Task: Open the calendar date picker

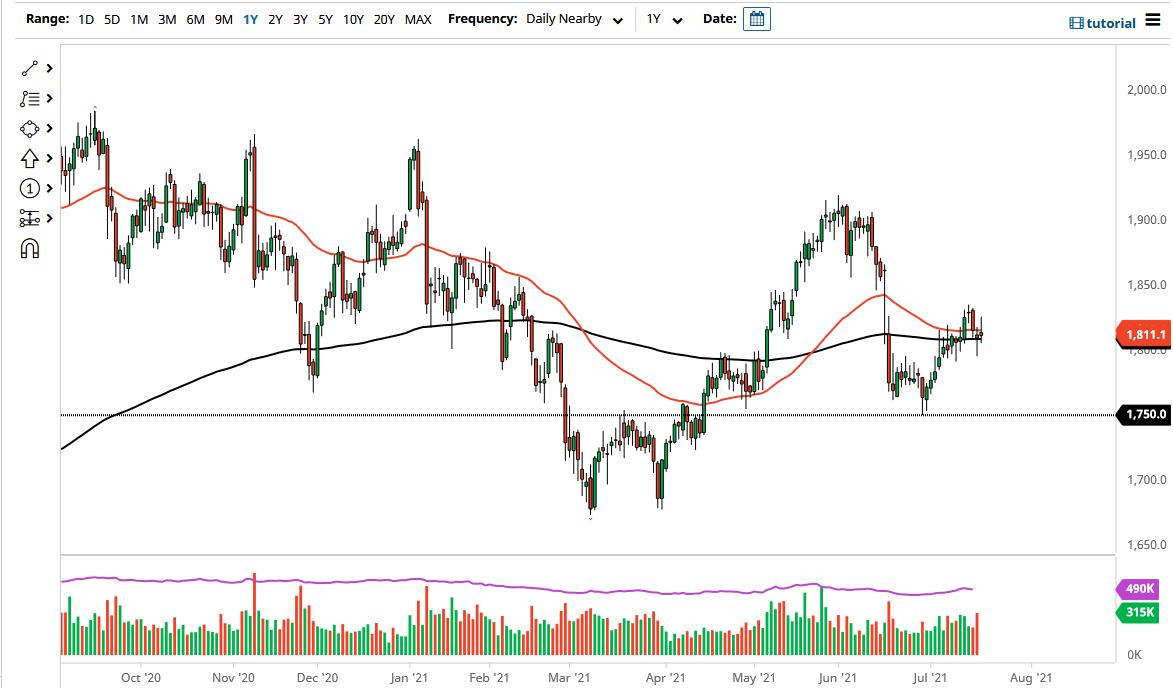Action: click(756, 19)
